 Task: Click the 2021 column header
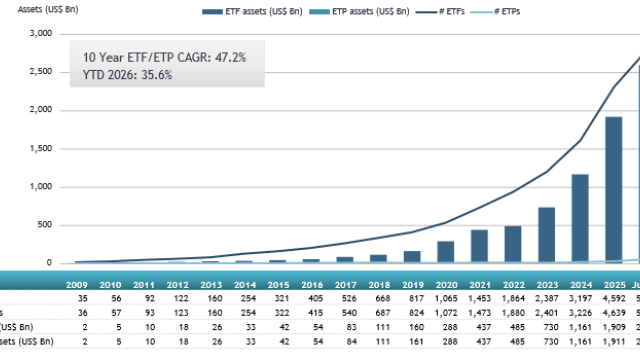click(480, 285)
